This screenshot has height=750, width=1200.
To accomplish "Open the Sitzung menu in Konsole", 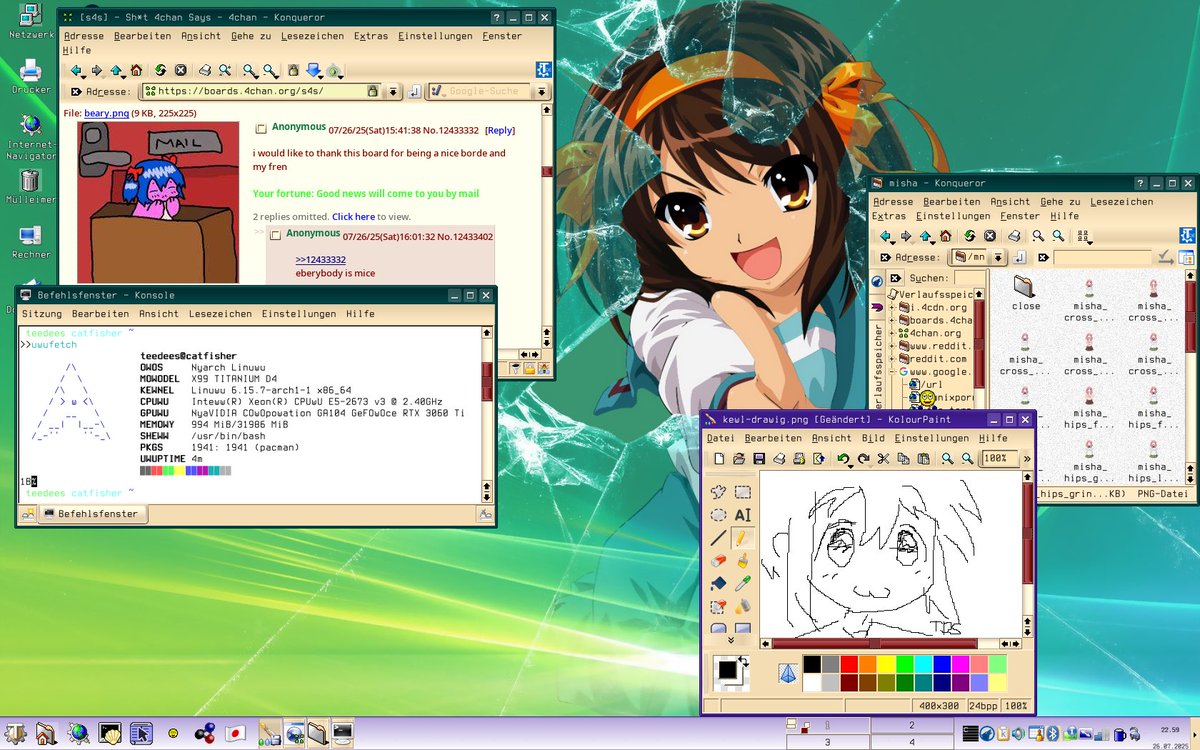I will pos(42,314).
